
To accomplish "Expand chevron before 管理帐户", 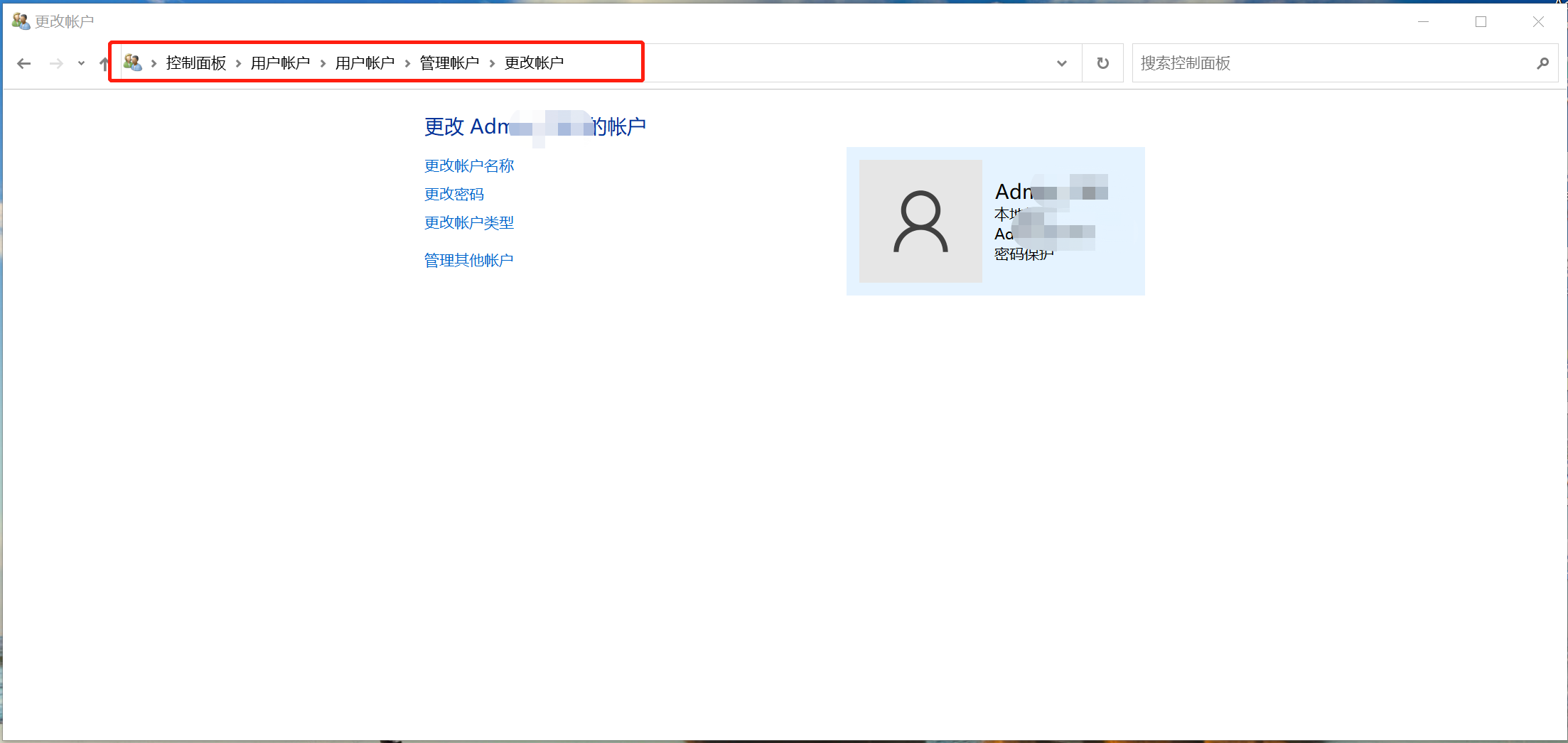I will [x=407, y=63].
